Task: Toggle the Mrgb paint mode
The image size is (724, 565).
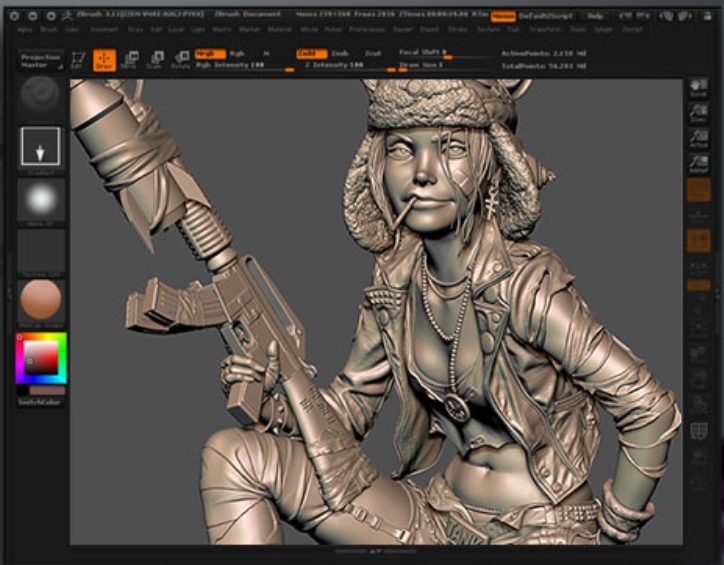Action: (210, 54)
